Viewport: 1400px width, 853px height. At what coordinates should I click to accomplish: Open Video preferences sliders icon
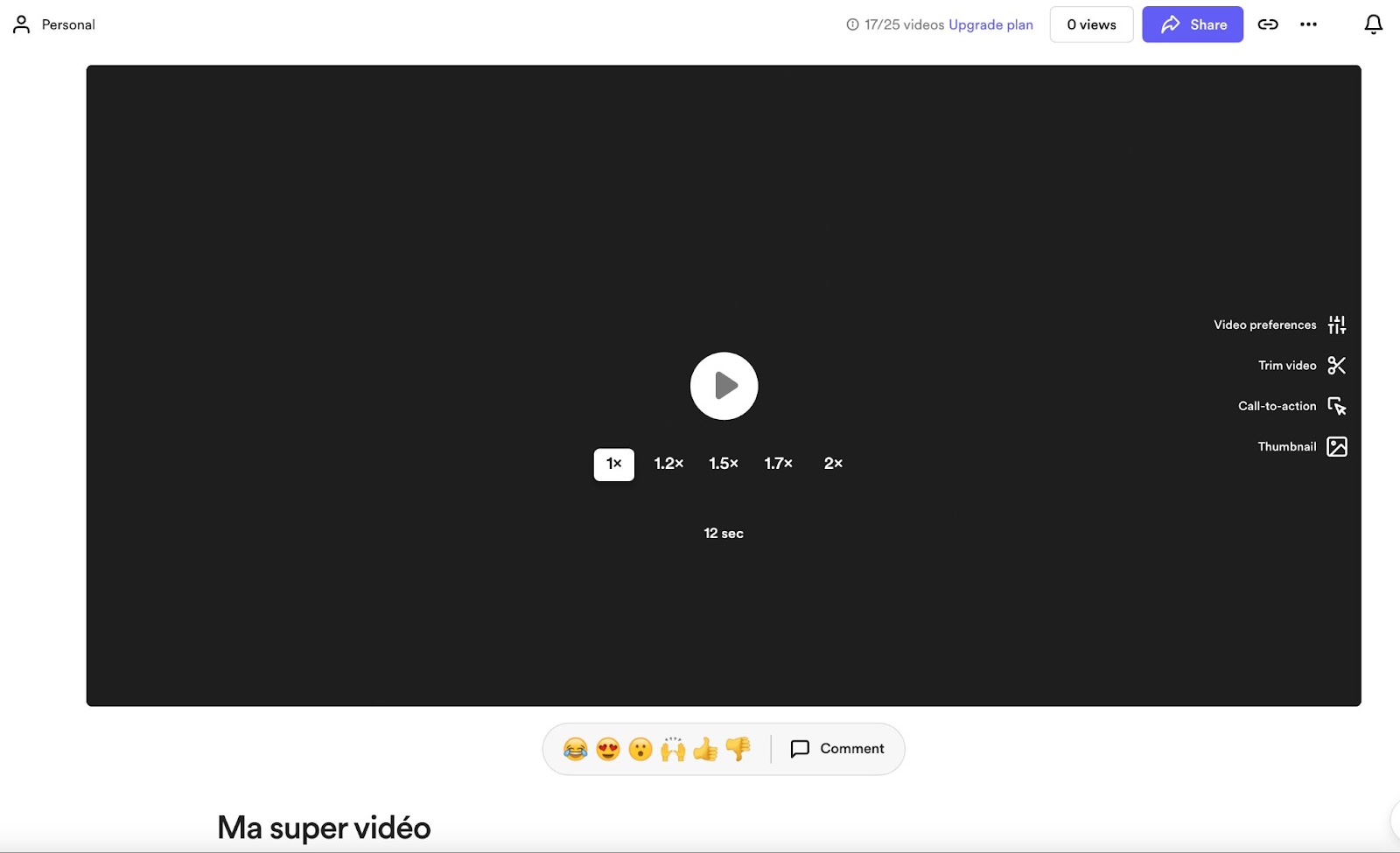coord(1336,325)
